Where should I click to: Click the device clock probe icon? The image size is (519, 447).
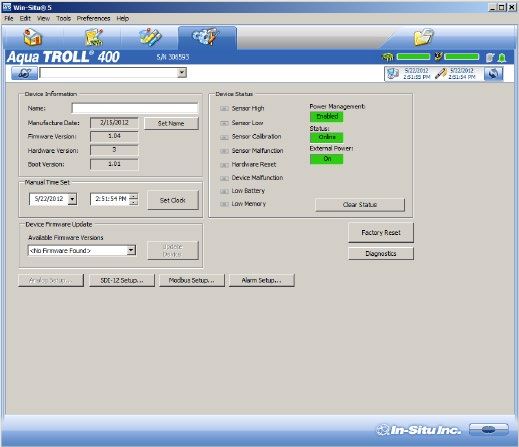(x=440, y=73)
